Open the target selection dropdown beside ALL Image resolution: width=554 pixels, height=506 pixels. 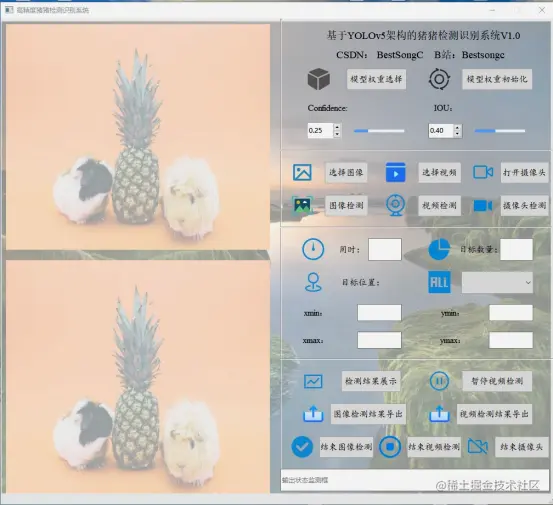coord(497,282)
